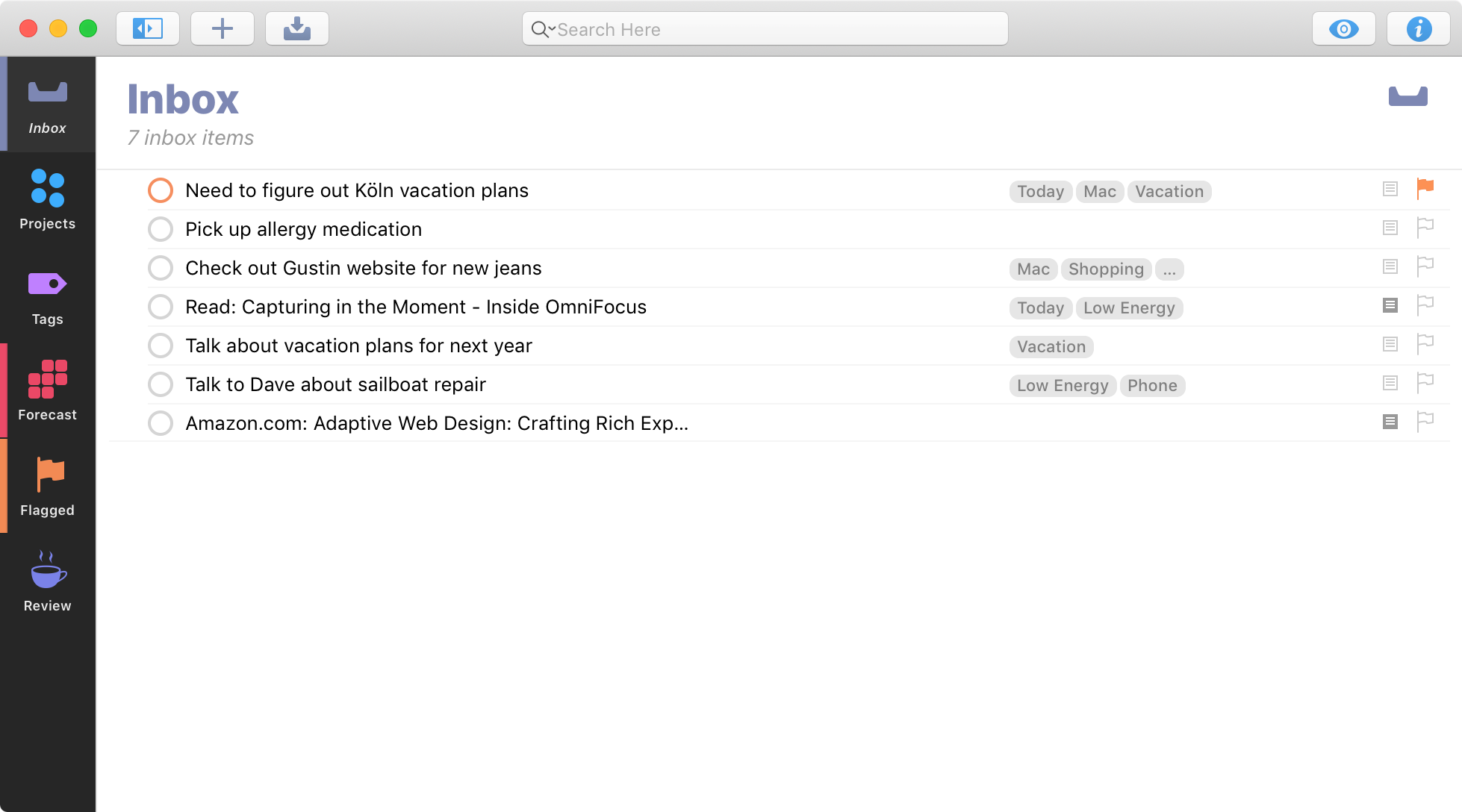1462x812 pixels.
Task: Switch to the Projects perspective
Action: 47,199
